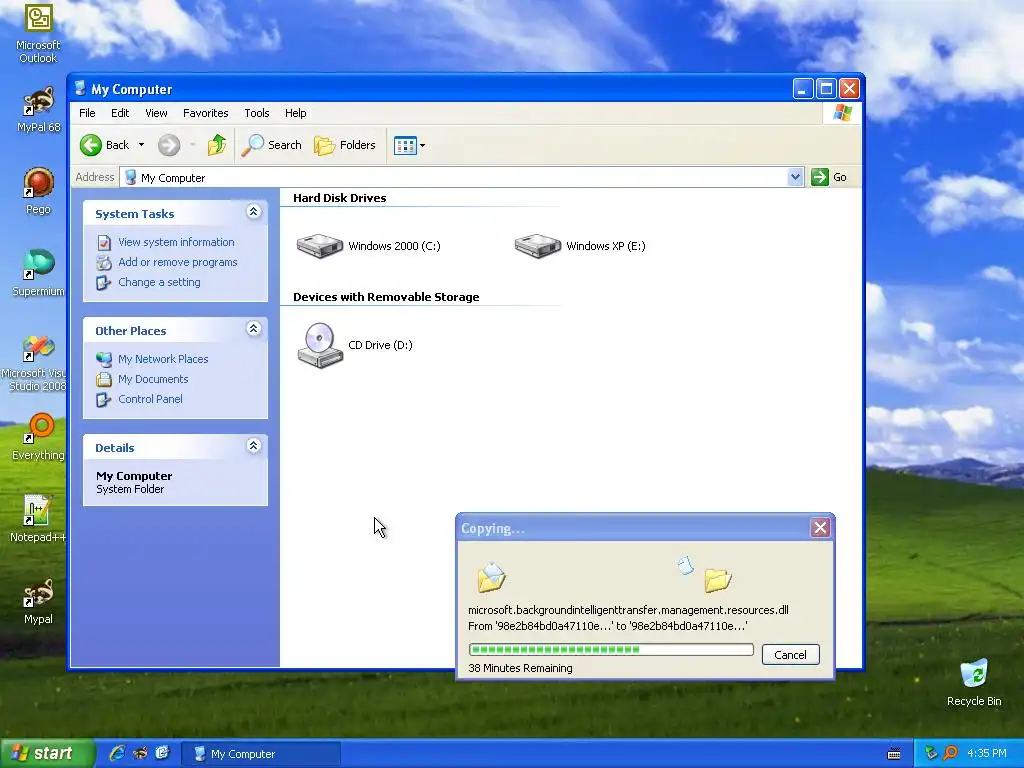Viewport: 1024px width, 768px height.
Task: Open the Search pane
Action: [x=272, y=145]
